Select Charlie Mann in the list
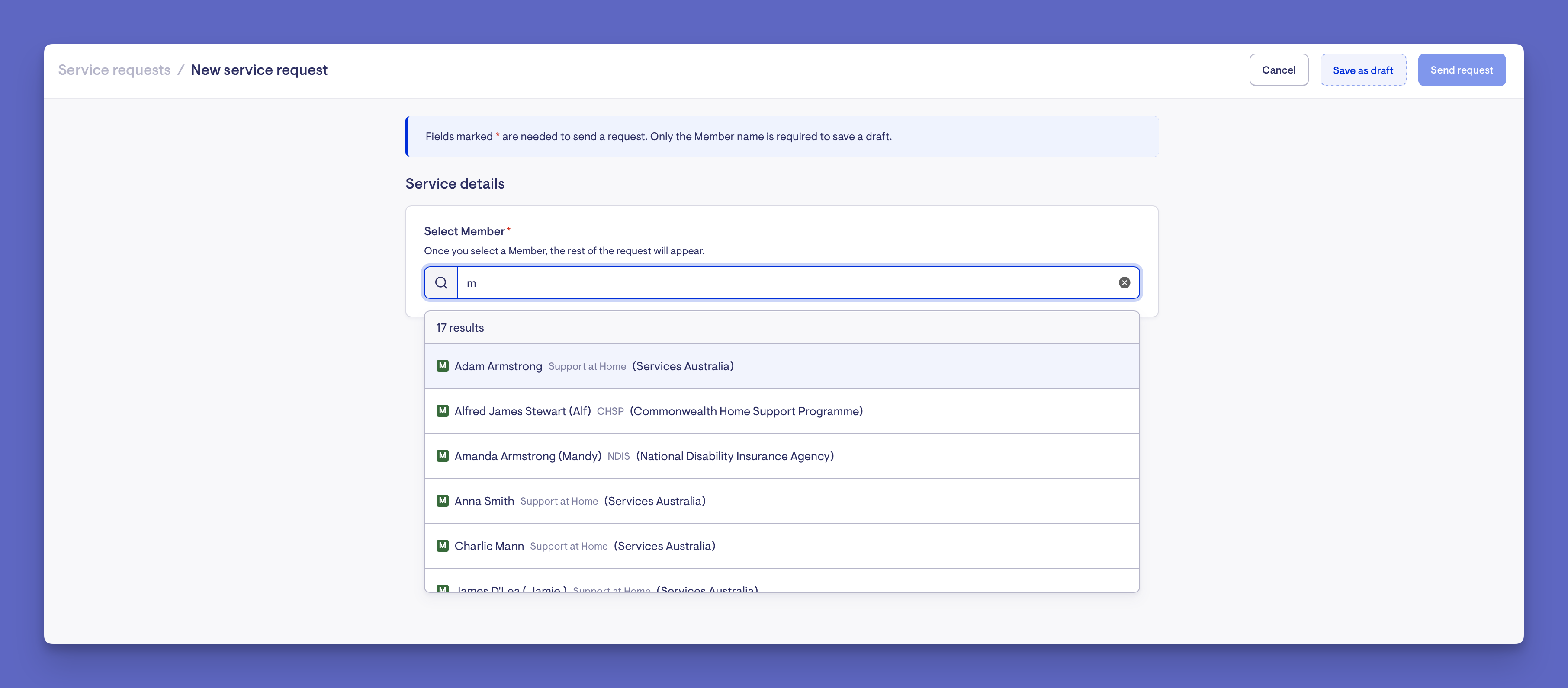 coord(781,546)
